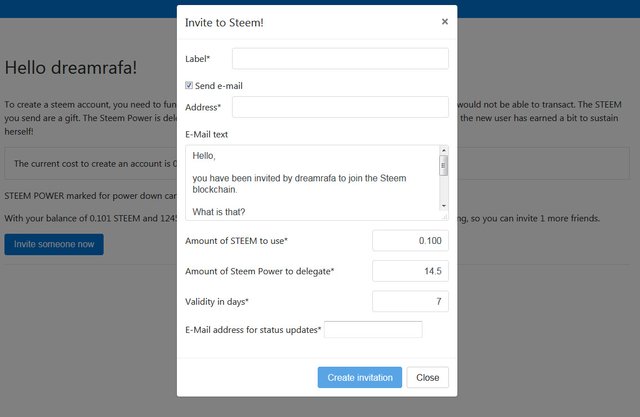The width and height of the screenshot is (640, 417).
Task: Click the Label input field
Action: [x=340, y=59]
